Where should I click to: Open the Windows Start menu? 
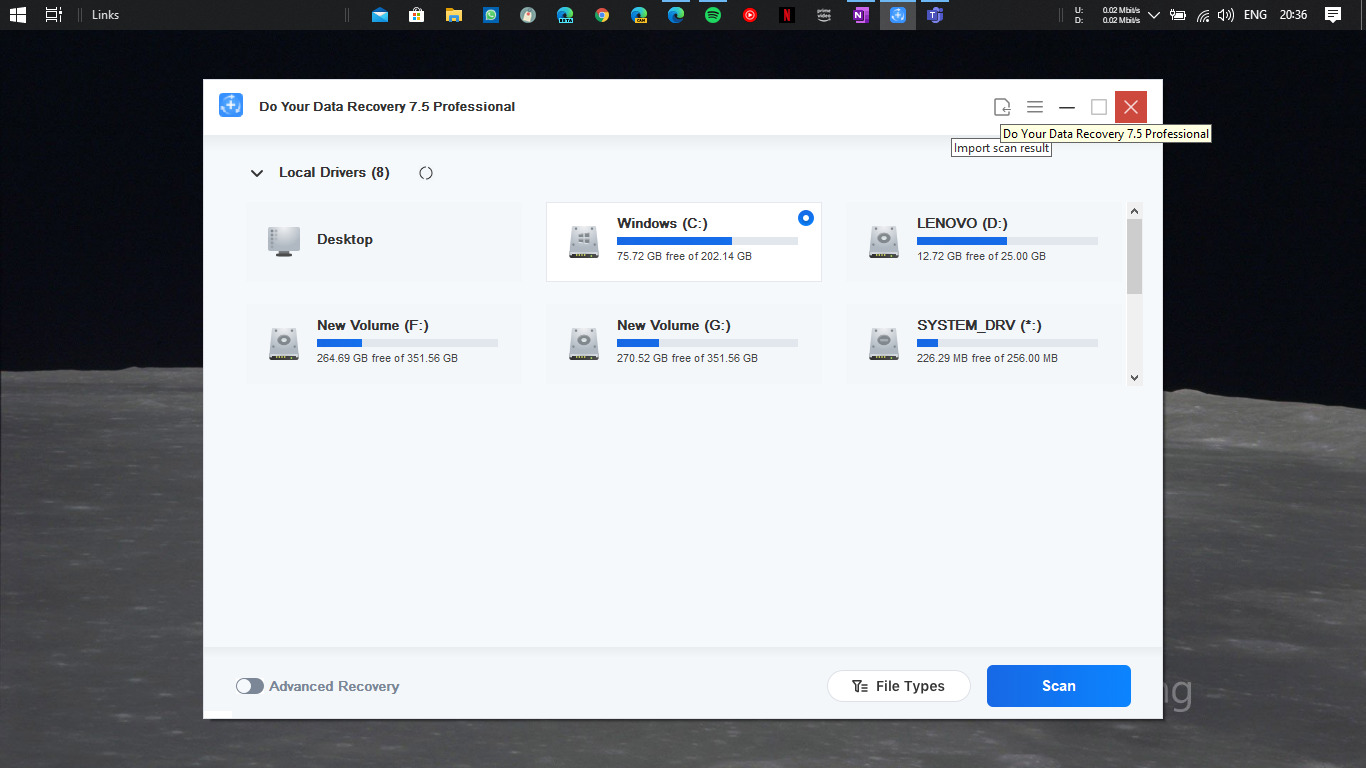[17, 15]
